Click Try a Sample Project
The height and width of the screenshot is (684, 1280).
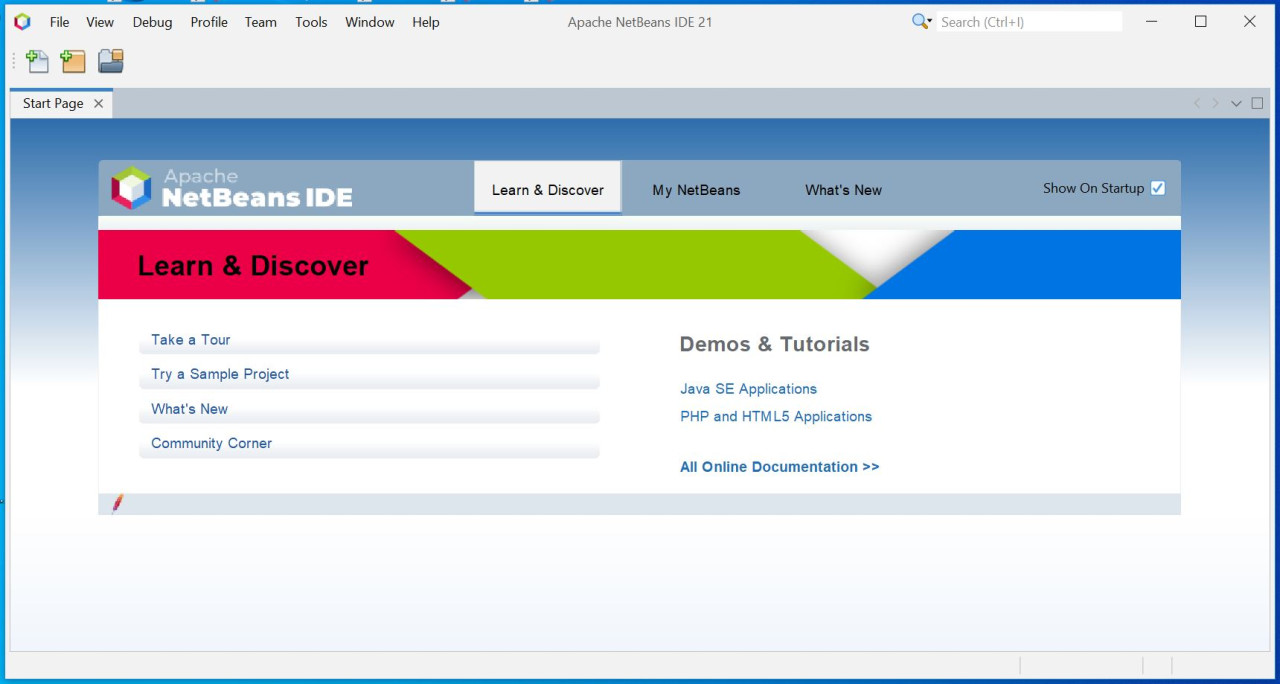220,374
